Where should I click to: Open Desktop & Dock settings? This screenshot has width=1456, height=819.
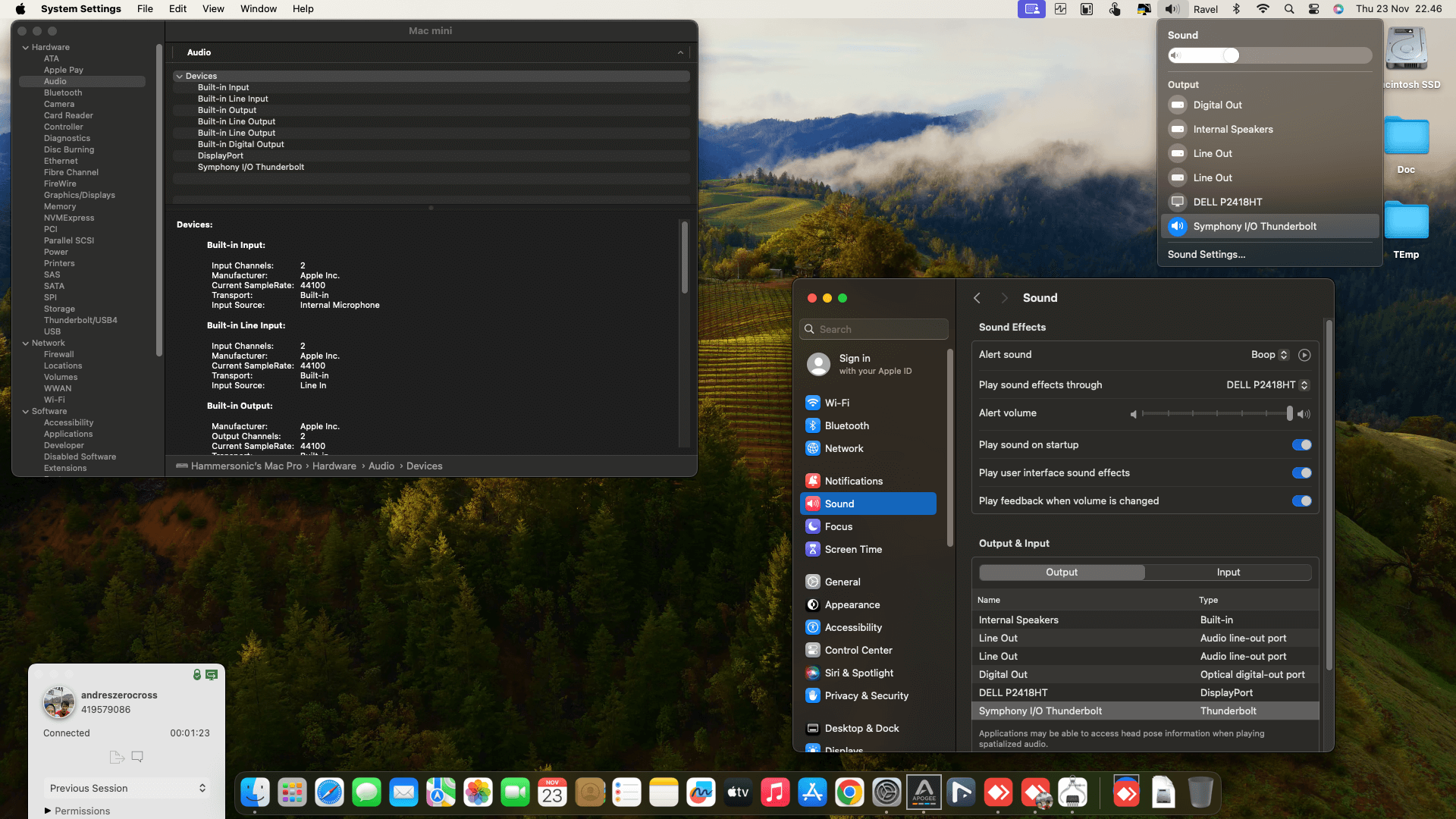[868, 728]
